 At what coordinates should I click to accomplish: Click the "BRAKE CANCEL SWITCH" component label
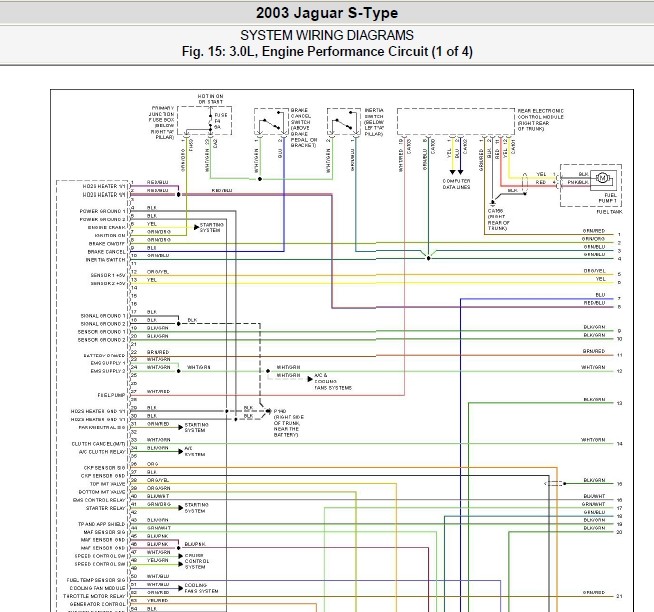304,128
